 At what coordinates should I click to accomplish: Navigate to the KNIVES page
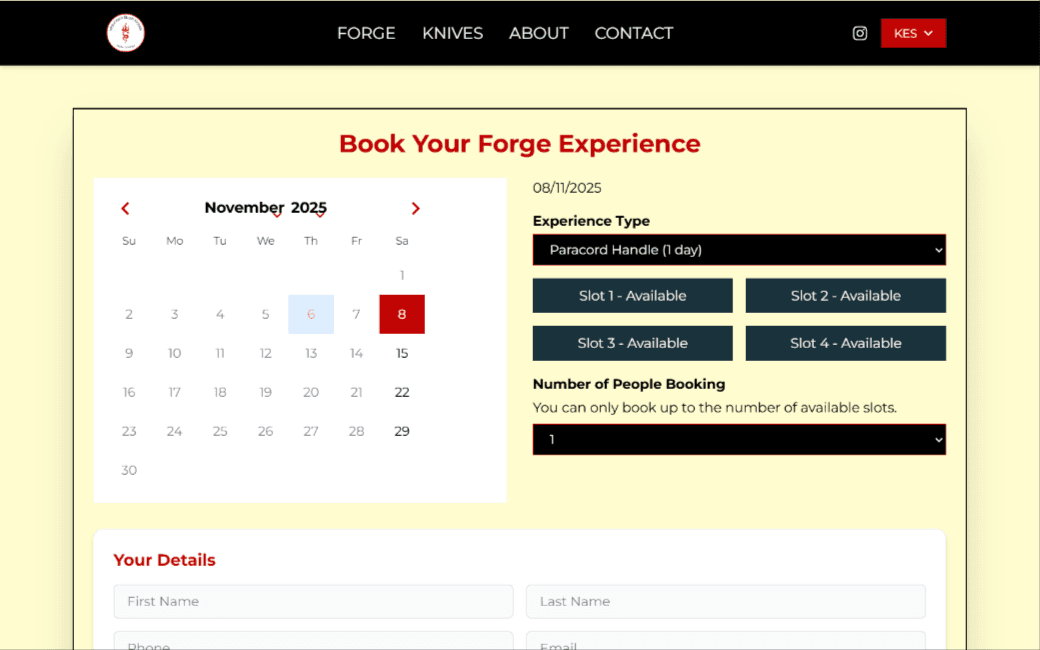(452, 33)
